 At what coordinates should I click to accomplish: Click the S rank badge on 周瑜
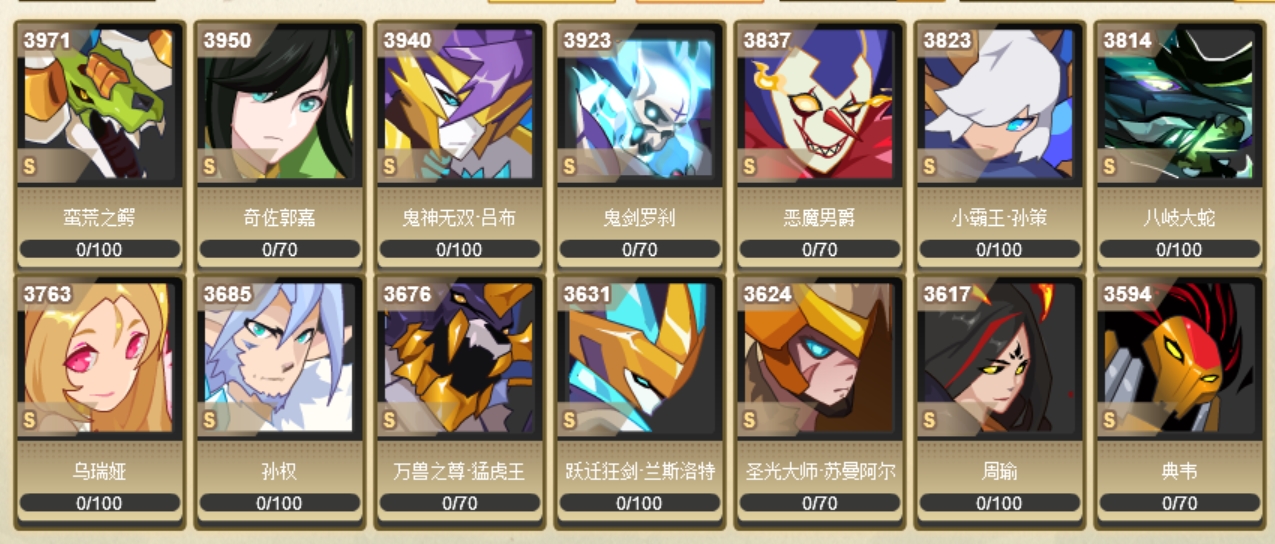click(930, 420)
